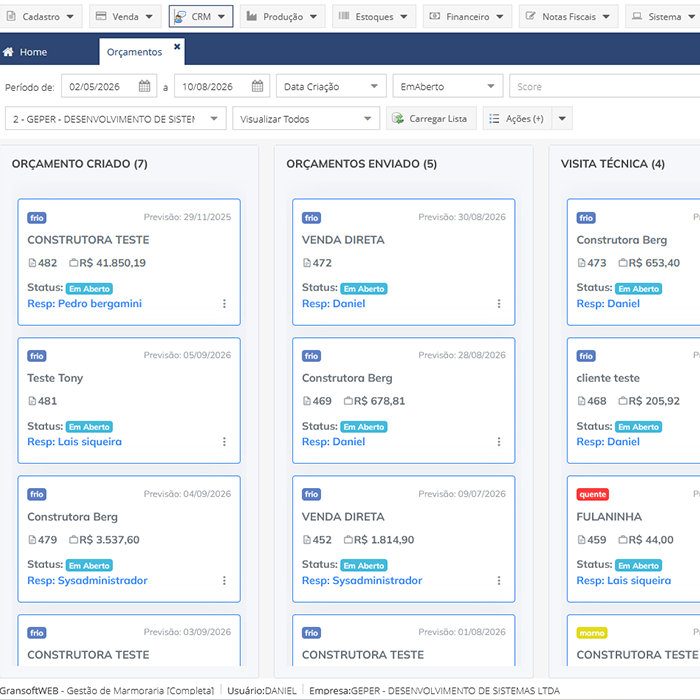Click the Ações (+) button
Screen dimensions: 700x700
[517, 119]
